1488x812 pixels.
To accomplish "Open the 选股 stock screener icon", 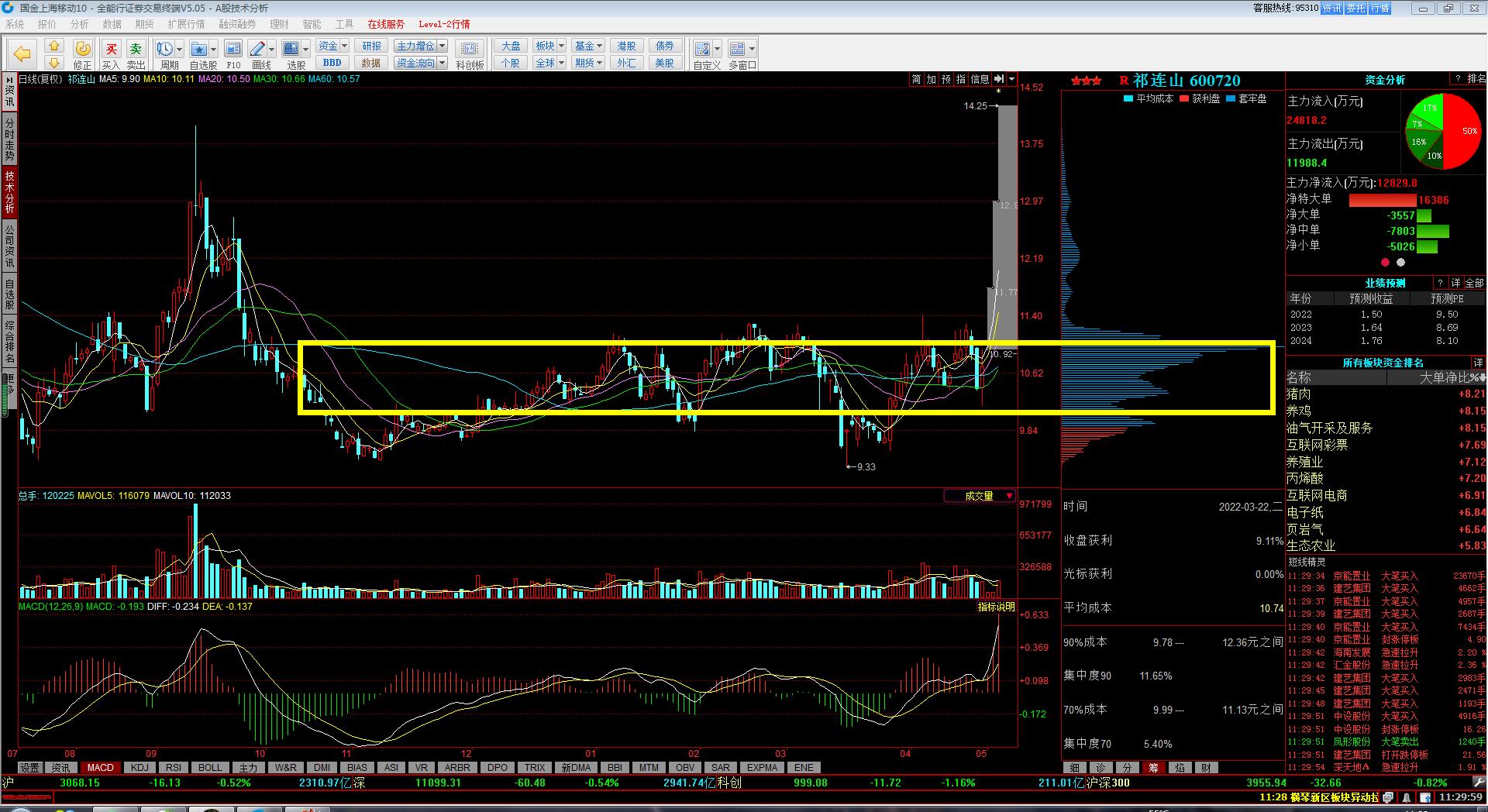I will 291,49.
